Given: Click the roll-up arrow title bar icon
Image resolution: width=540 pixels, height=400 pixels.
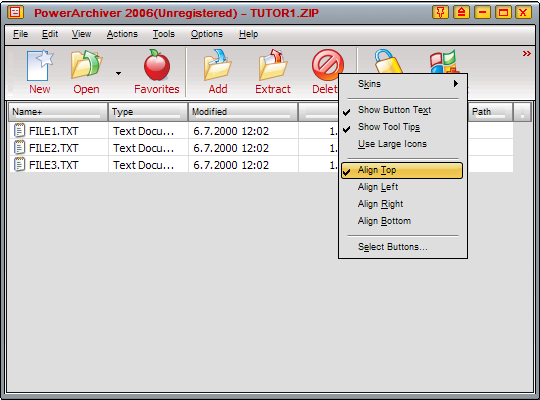Looking at the screenshot, I should pos(461,13).
